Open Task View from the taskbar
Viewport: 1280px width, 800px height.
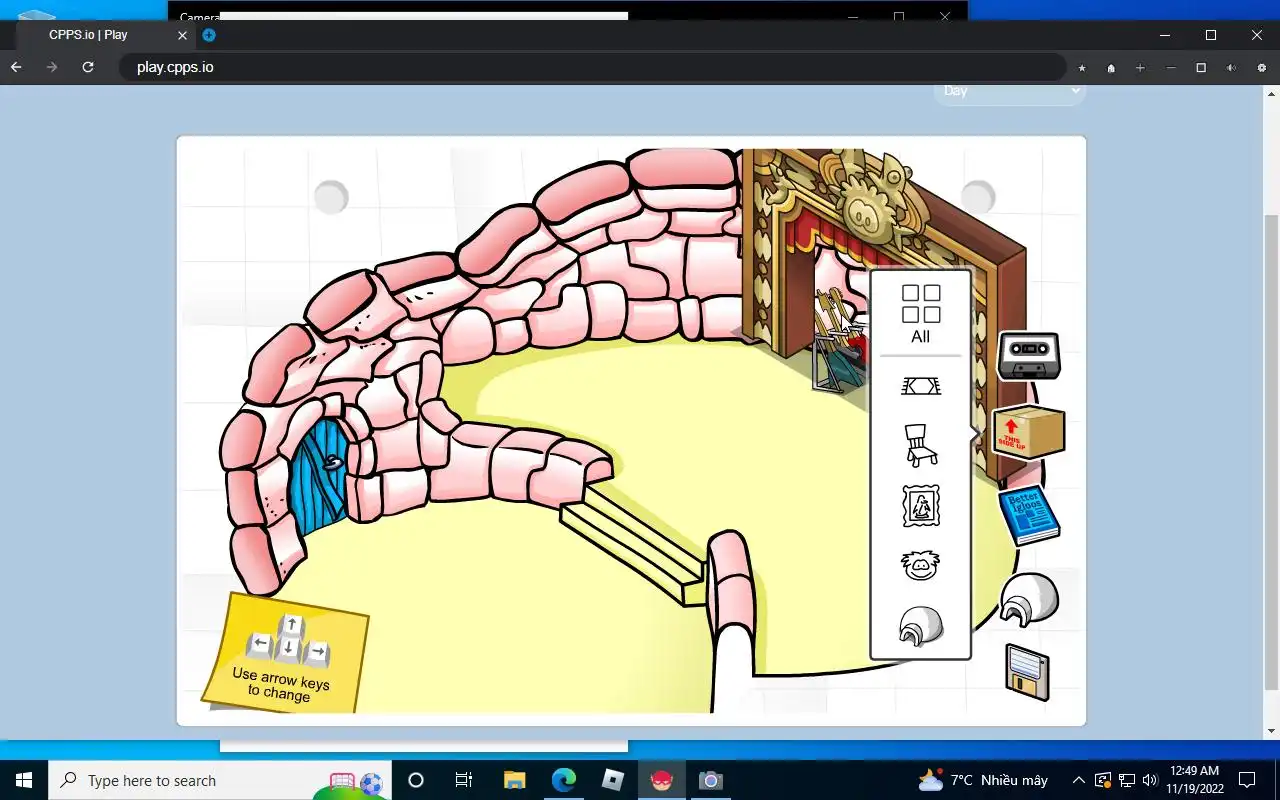[x=464, y=780]
